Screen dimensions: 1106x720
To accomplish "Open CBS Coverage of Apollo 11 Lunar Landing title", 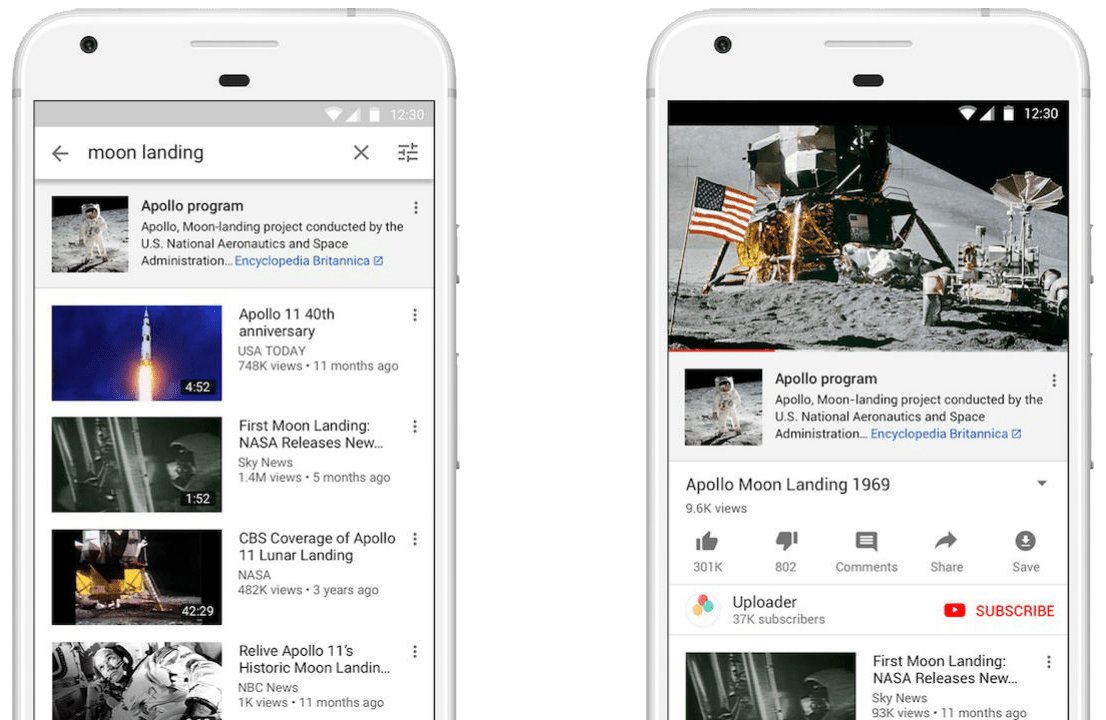I will click(317, 547).
